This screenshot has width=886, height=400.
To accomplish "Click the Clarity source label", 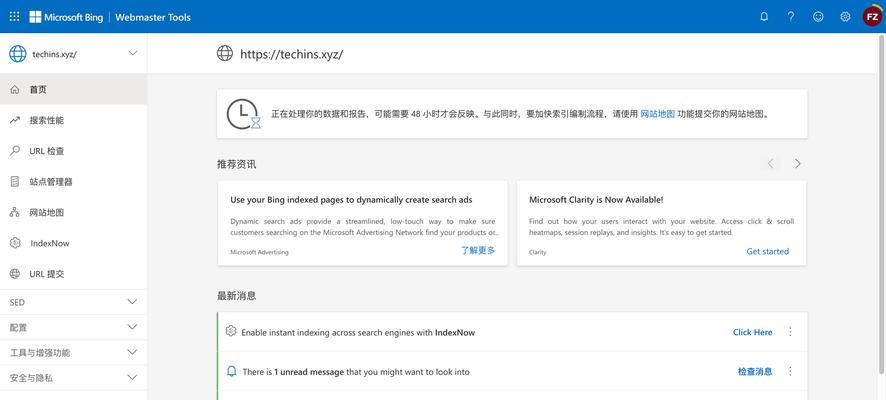I will click(x=537, y=252).
